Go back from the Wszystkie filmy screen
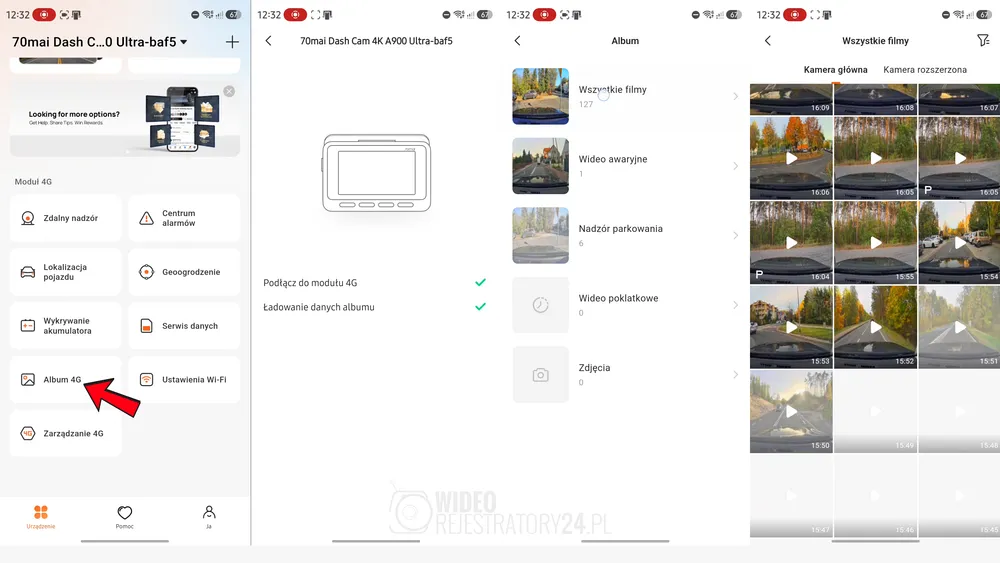This screenshot has width=1000, height=563. point(768,41)
